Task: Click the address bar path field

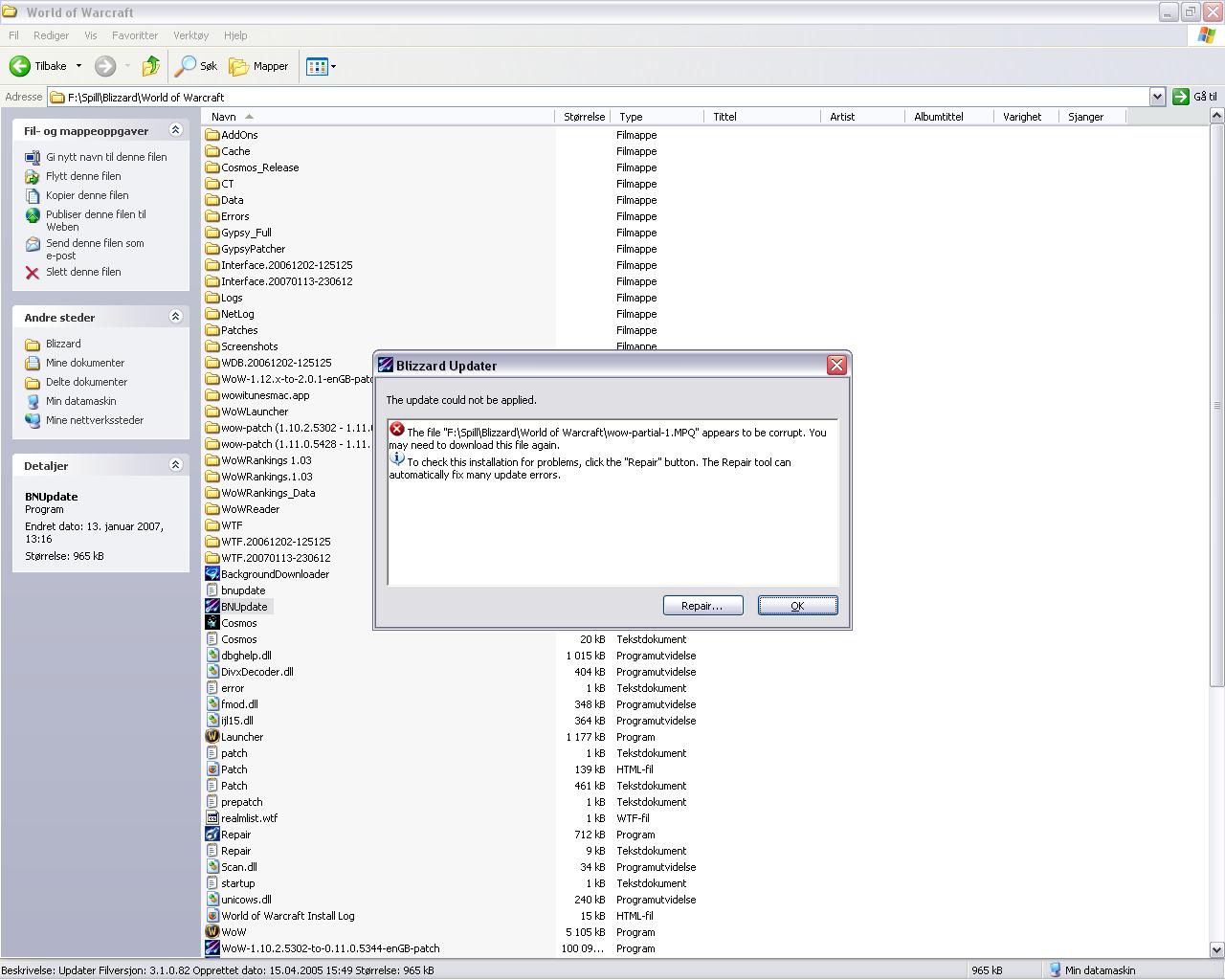Action: coord(599,97)
